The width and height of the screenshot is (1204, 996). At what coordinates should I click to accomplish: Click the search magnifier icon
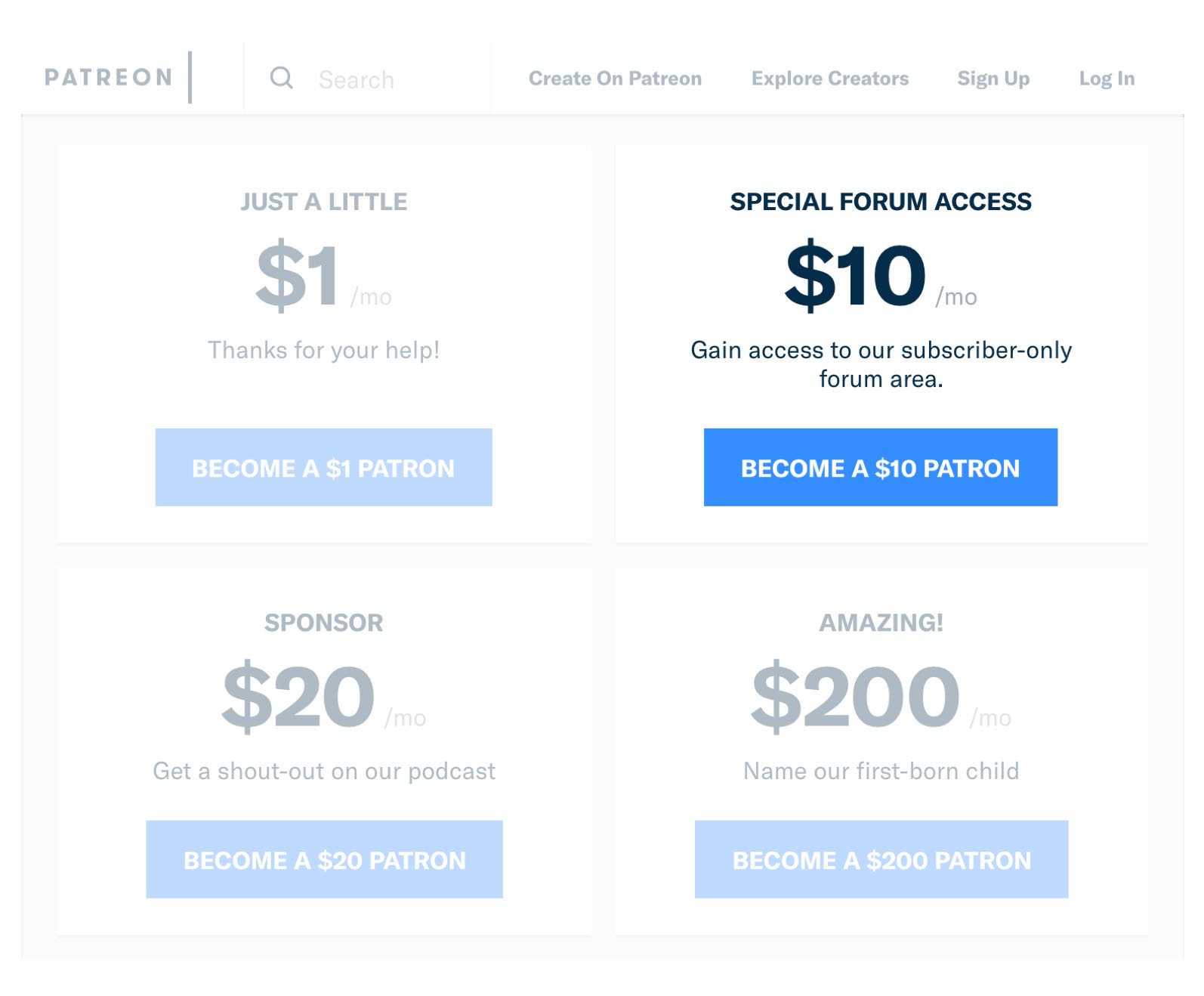282,79
